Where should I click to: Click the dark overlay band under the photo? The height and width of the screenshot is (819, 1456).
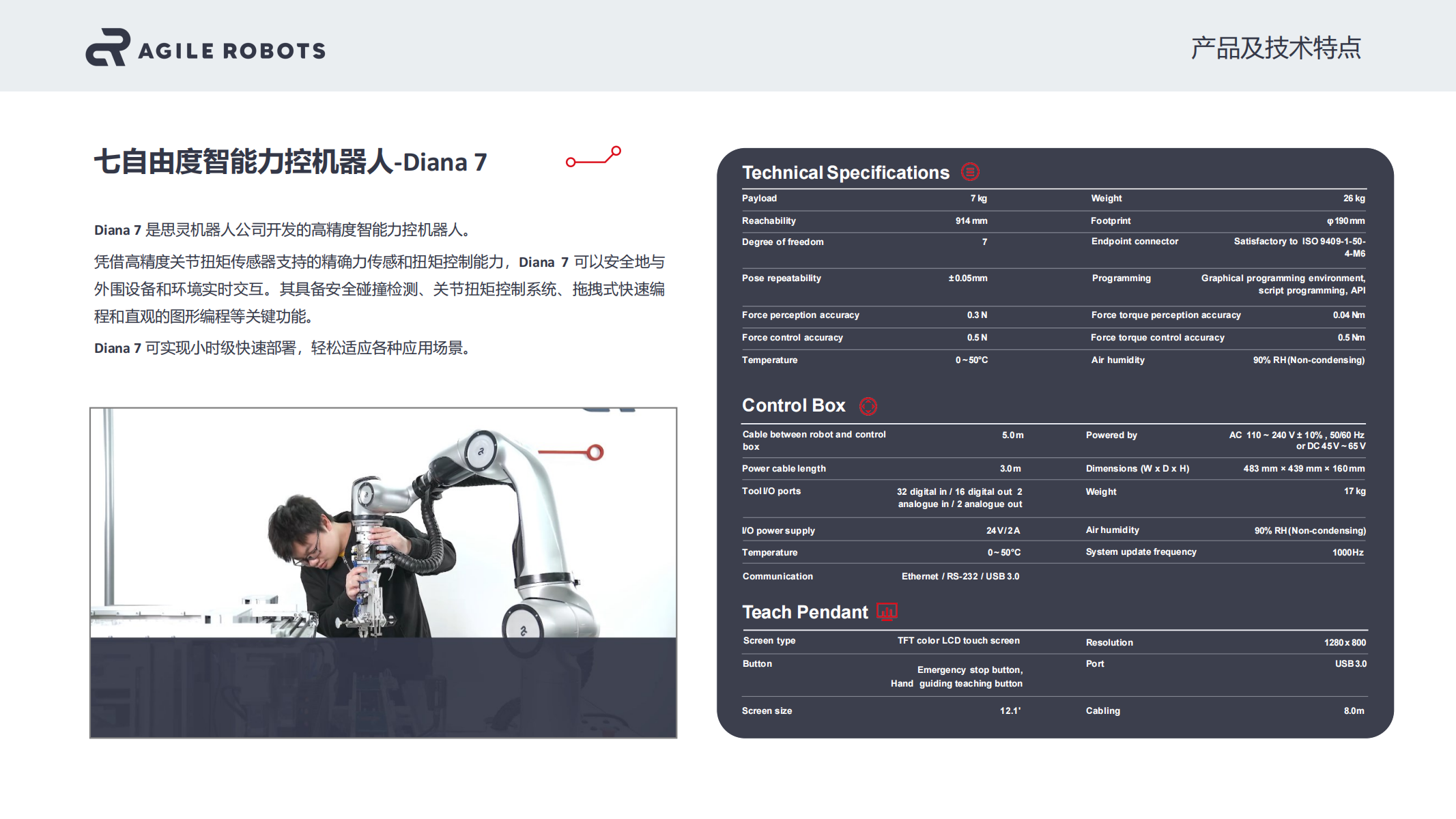(383, 687)
